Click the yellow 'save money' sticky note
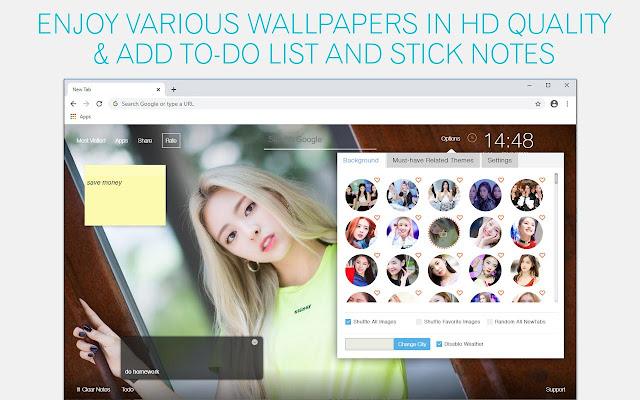Viewport: 640px width, 400px height. tap(125, 195)
